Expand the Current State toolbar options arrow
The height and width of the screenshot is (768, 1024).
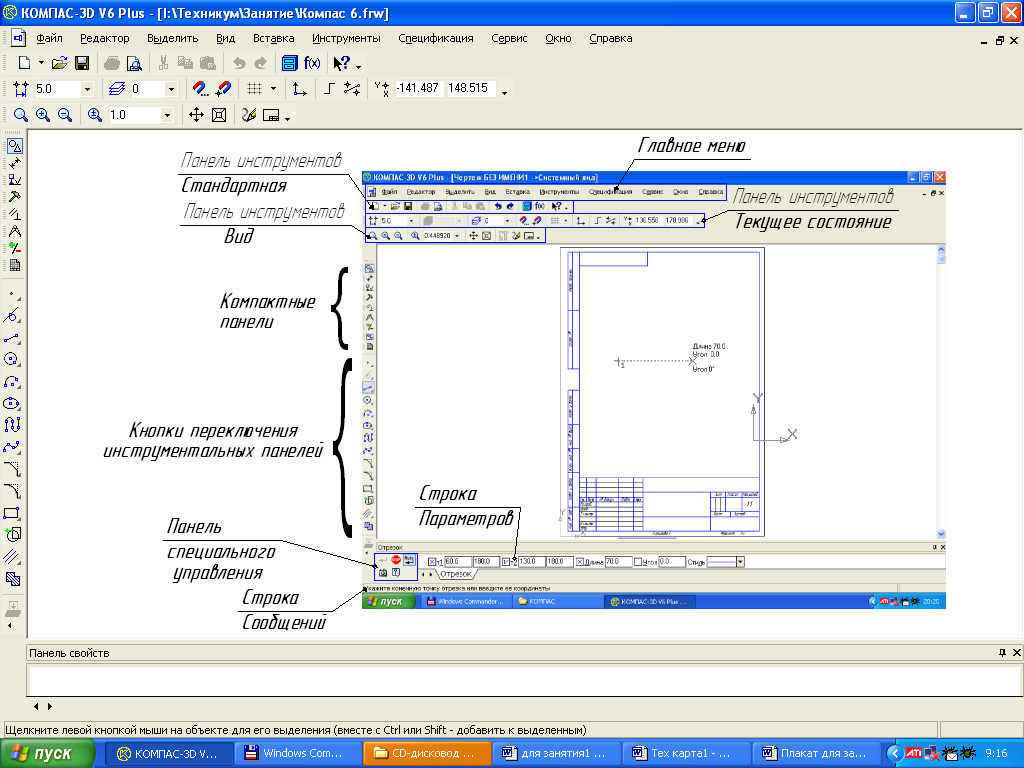pyautogui.click(x=504, y=93)
